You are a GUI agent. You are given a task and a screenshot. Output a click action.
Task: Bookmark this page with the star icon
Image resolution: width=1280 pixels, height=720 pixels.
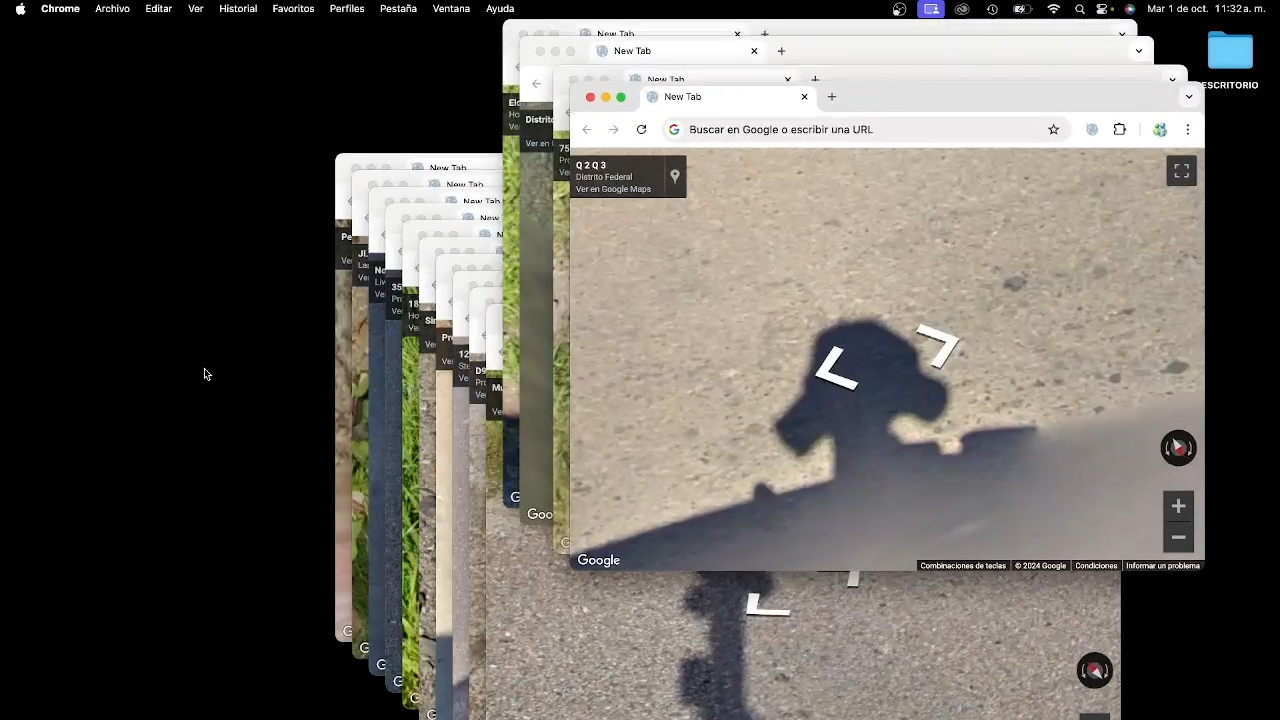tap(1053, 130)
